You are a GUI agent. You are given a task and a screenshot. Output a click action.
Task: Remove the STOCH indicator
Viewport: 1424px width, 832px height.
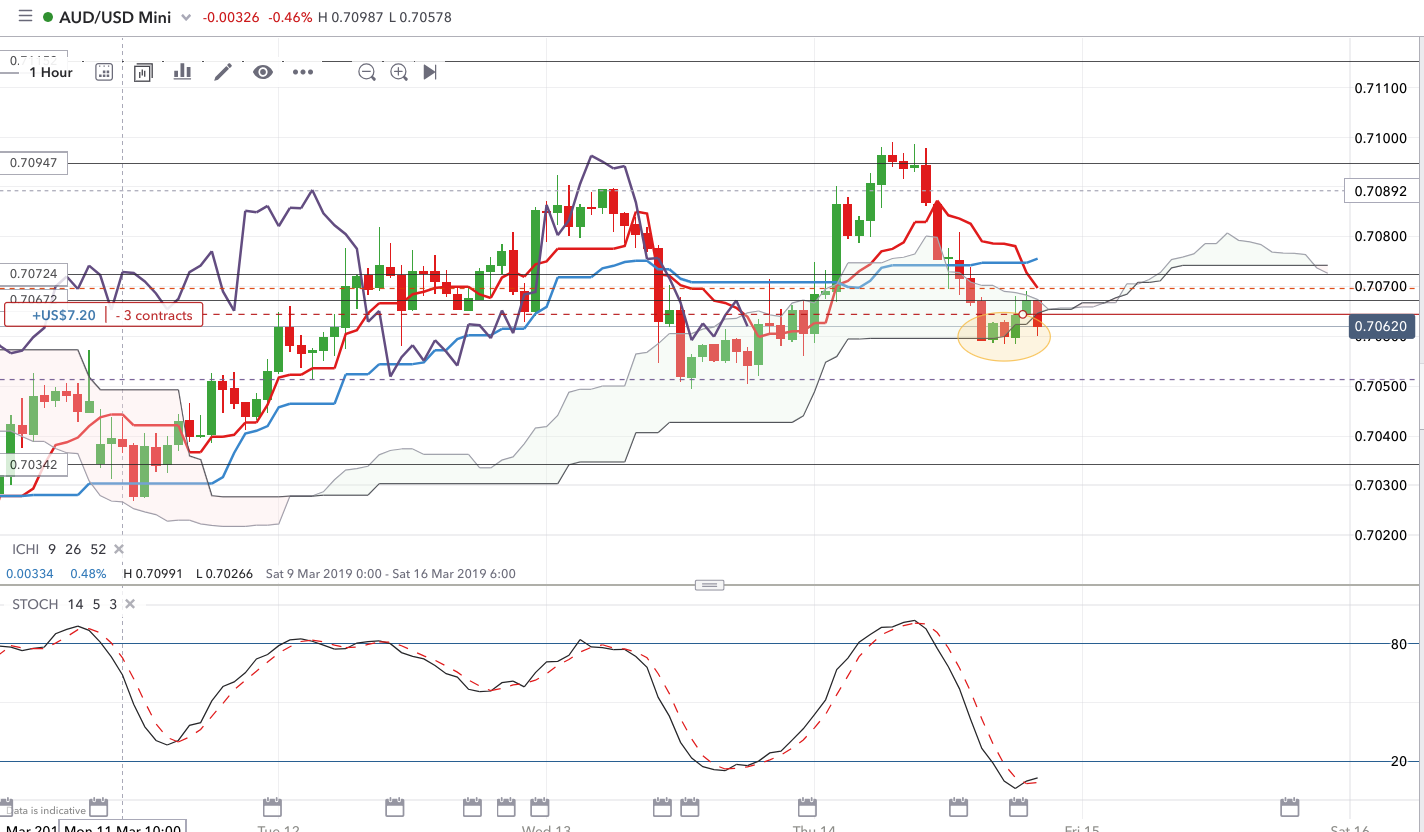129,604
